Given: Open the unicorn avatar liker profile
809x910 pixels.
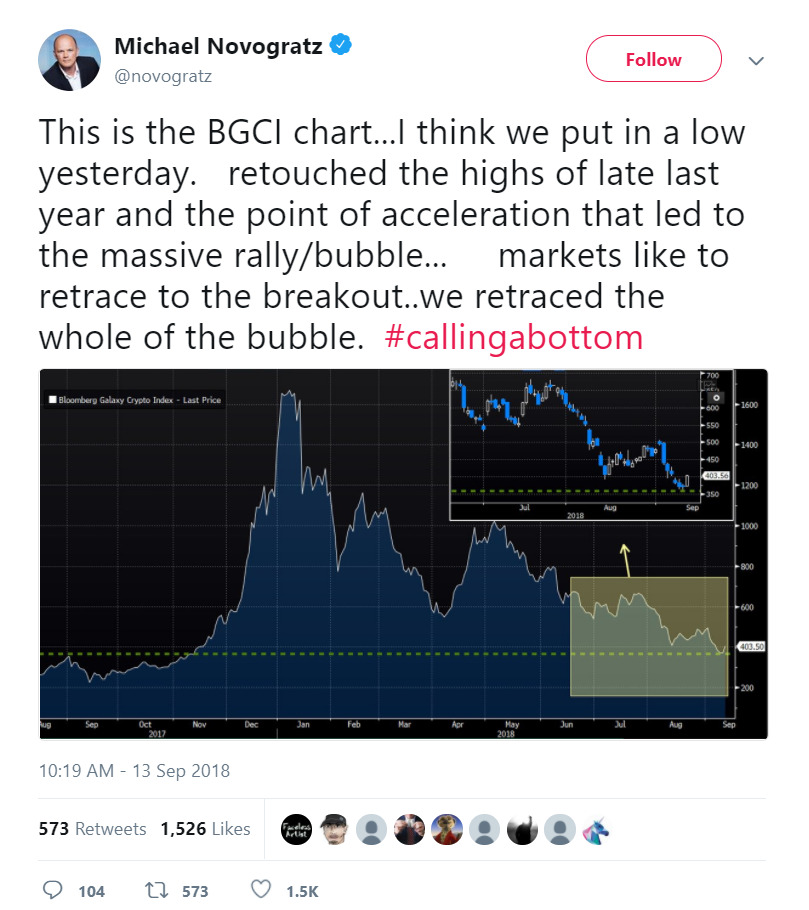Looking at the screenshot, I should (x=597, y=829).
